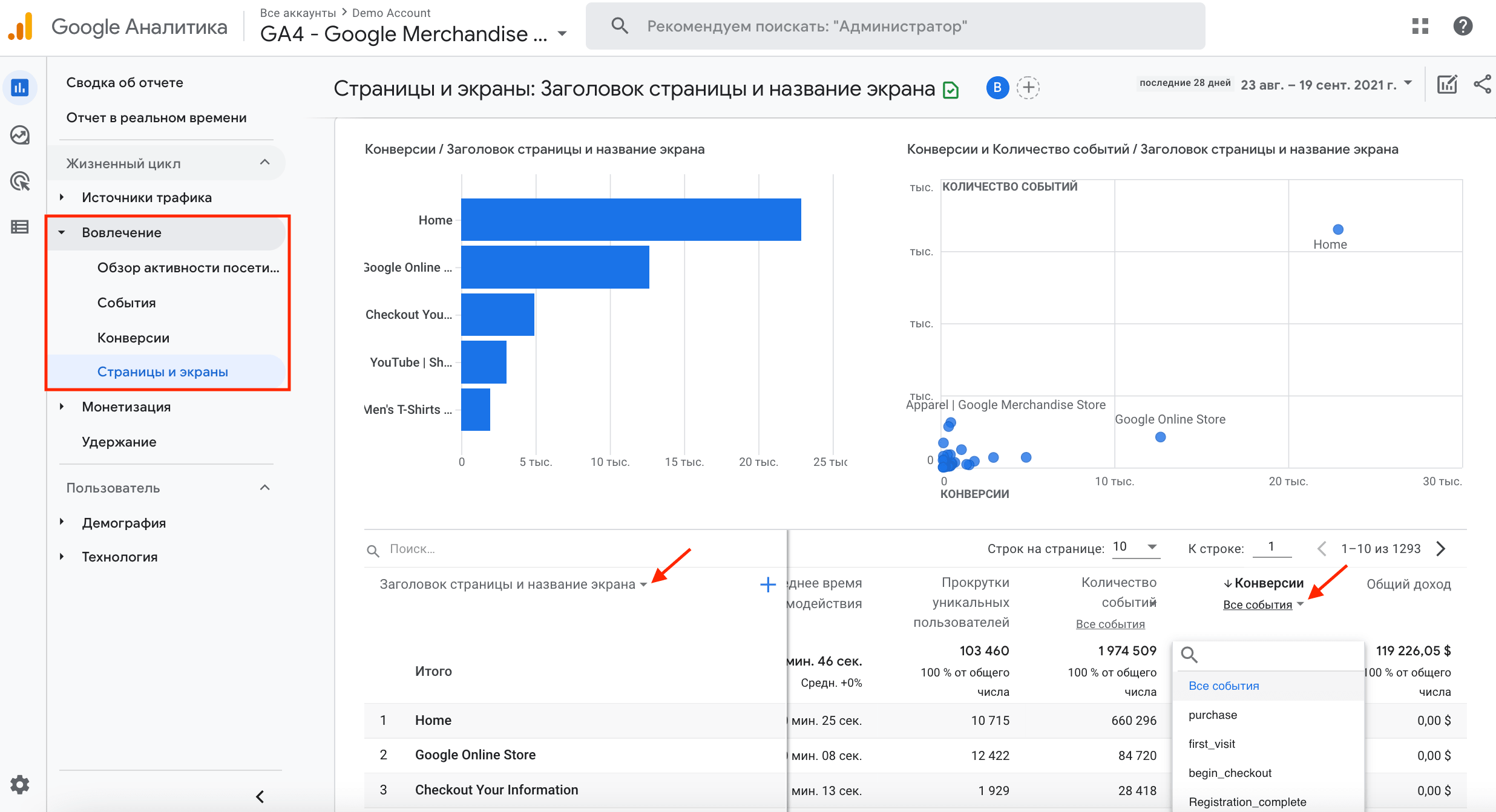Expand Источники трафика tree item

[62, 197]
